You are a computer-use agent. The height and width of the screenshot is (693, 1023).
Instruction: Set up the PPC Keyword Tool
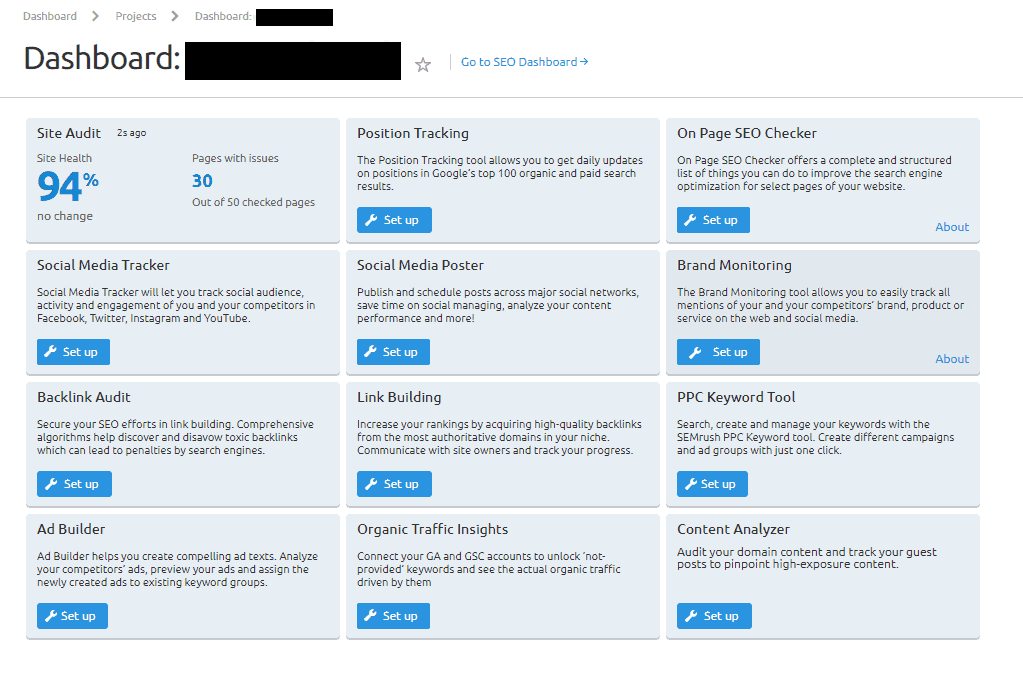pyautogui.click(x=712, y=484)
